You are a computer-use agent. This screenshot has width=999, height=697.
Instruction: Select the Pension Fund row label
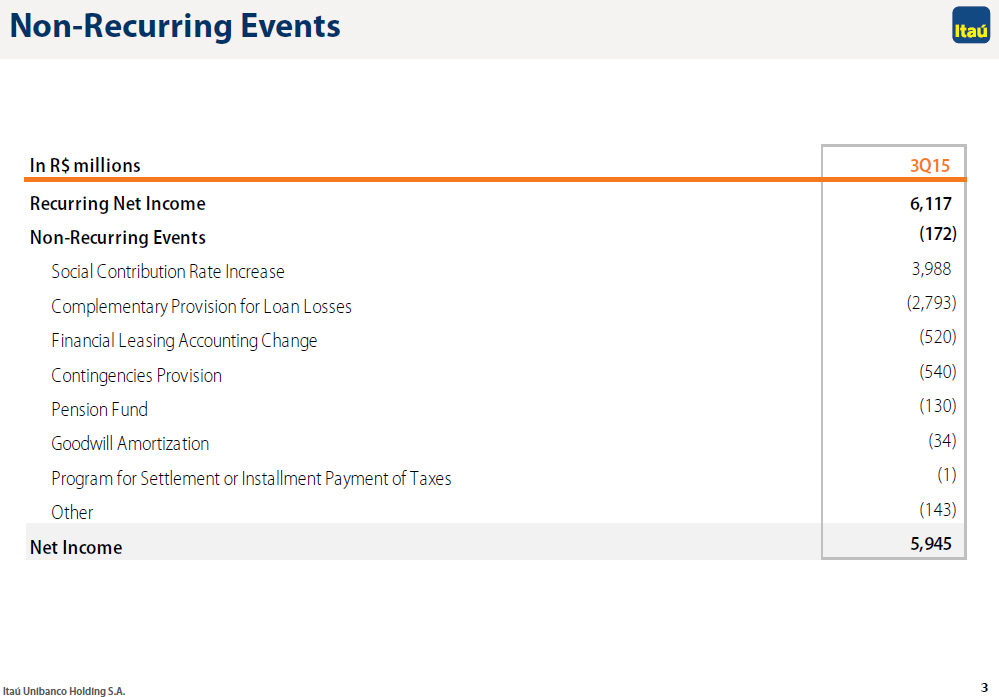[99, 410]
